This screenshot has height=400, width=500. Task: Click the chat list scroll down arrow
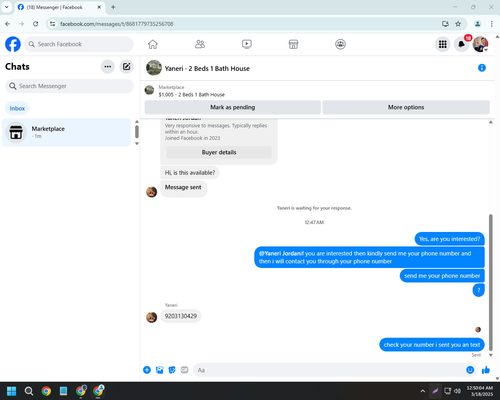pos(137,144)
